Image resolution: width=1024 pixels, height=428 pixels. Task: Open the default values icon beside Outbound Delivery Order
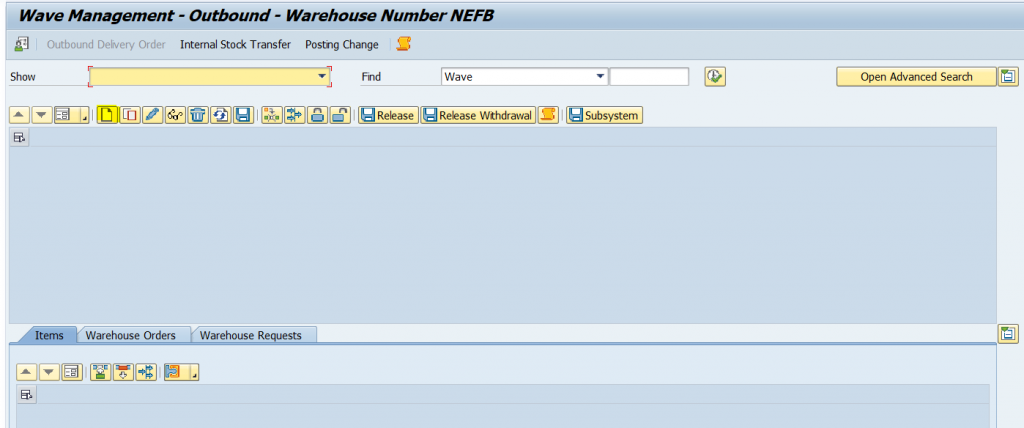click(x=22, y=44)
